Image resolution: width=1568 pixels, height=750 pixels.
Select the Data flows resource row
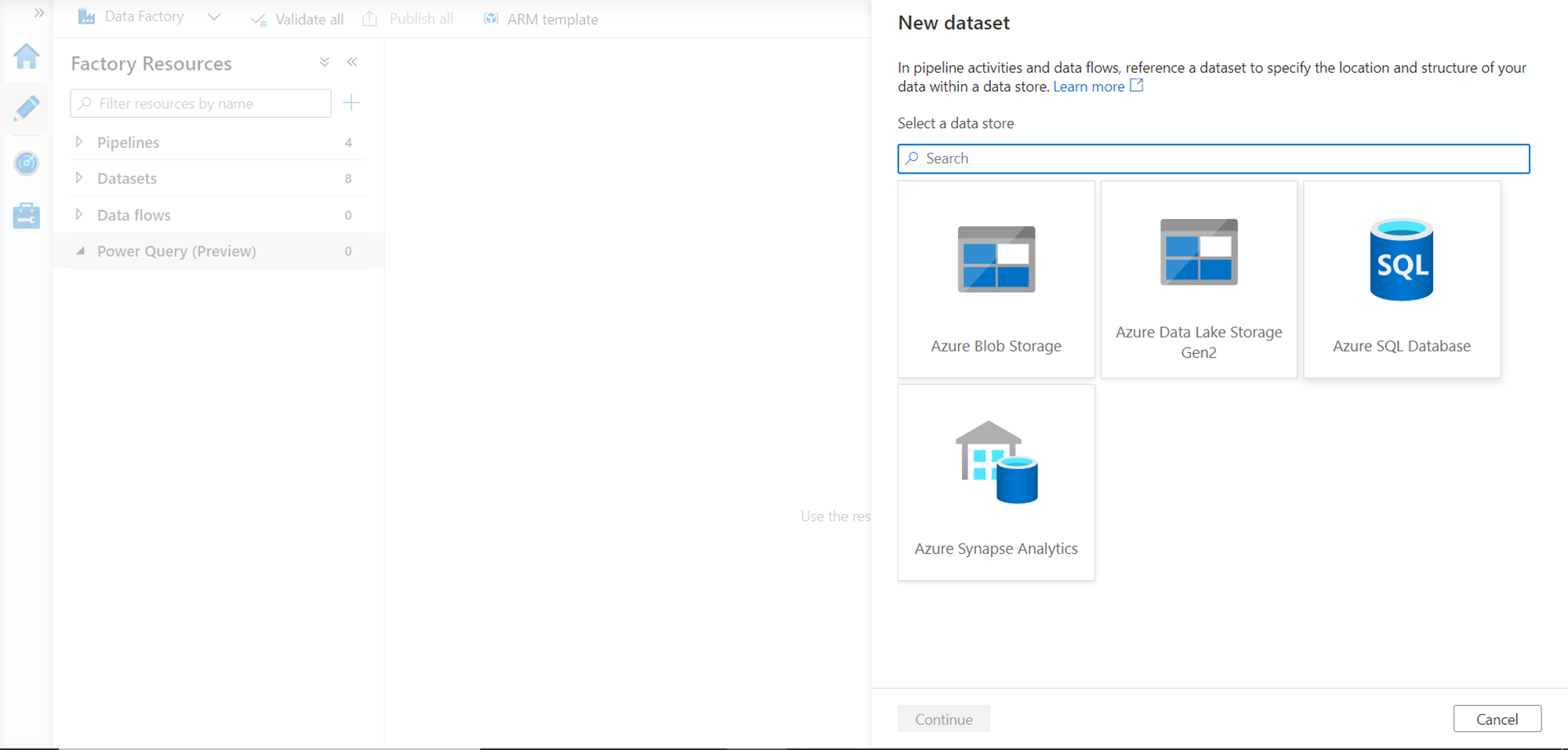tap(218, 214)
